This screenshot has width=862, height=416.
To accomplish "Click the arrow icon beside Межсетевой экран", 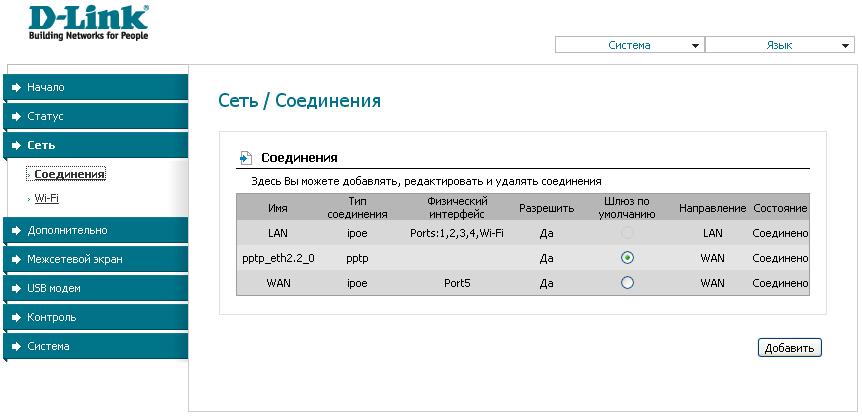I will tap(16, 259).
